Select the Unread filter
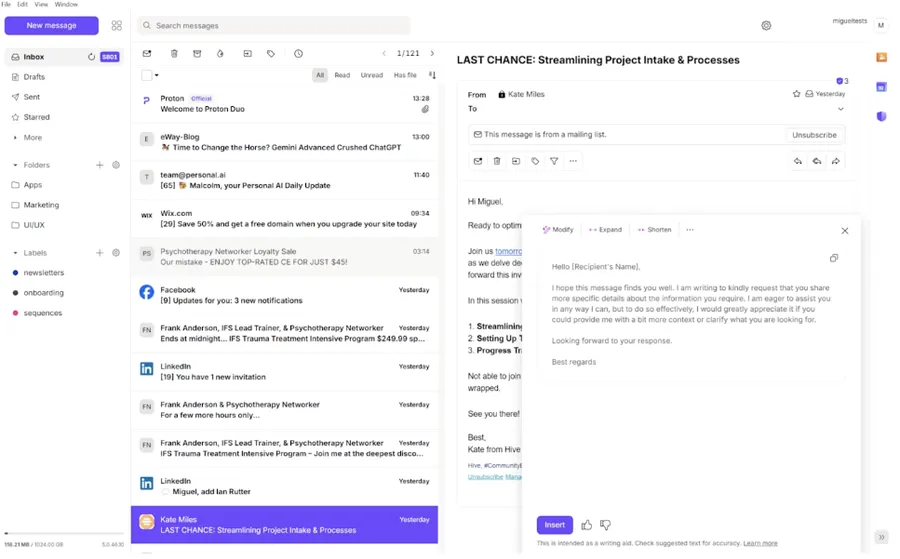The height and width of the screenshot is (559, 900). 371,75
